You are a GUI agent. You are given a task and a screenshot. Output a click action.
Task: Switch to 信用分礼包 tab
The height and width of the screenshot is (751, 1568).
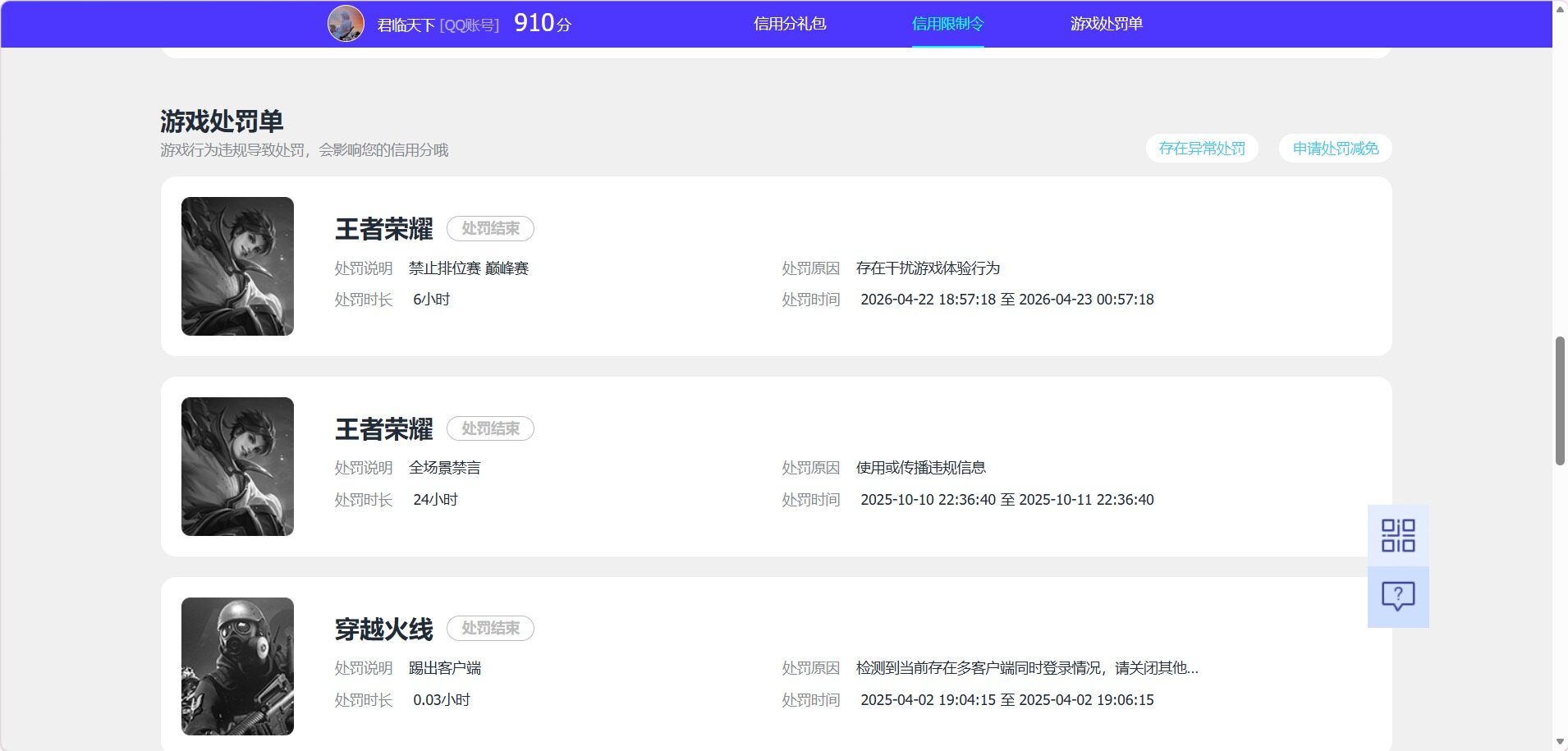790,24
